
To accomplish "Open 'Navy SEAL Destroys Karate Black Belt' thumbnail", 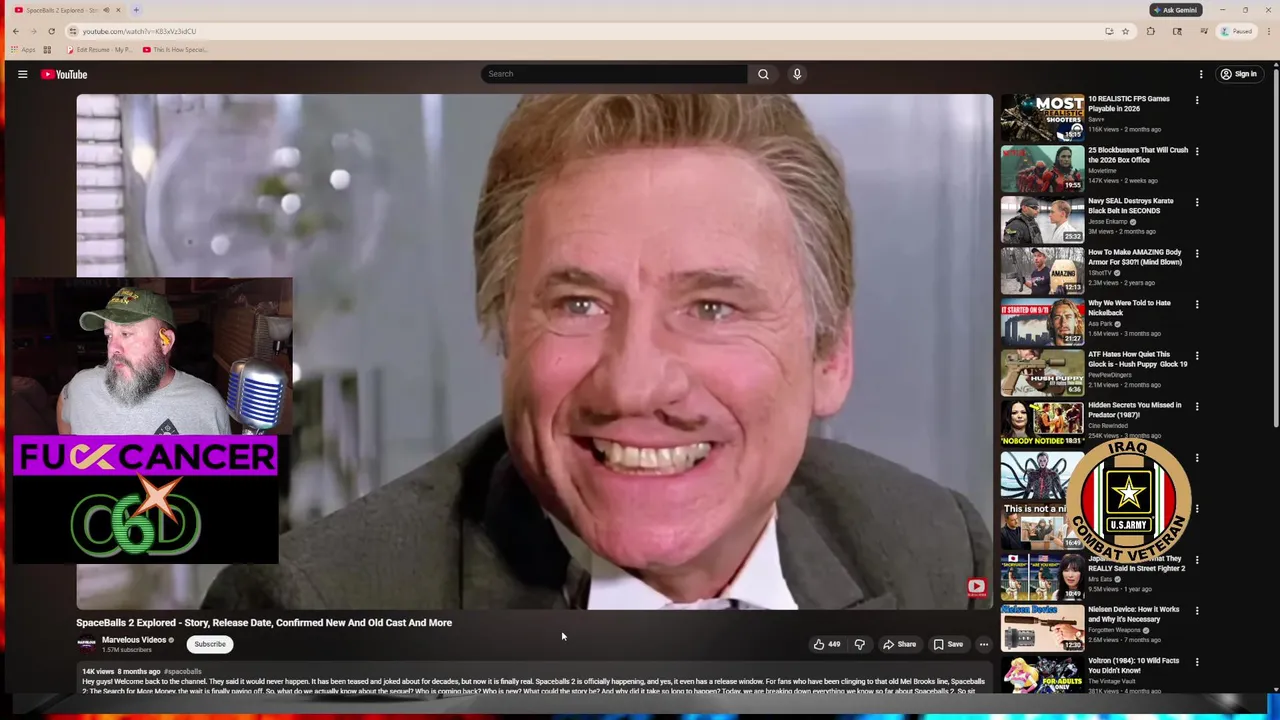I will coord(1043,219).
